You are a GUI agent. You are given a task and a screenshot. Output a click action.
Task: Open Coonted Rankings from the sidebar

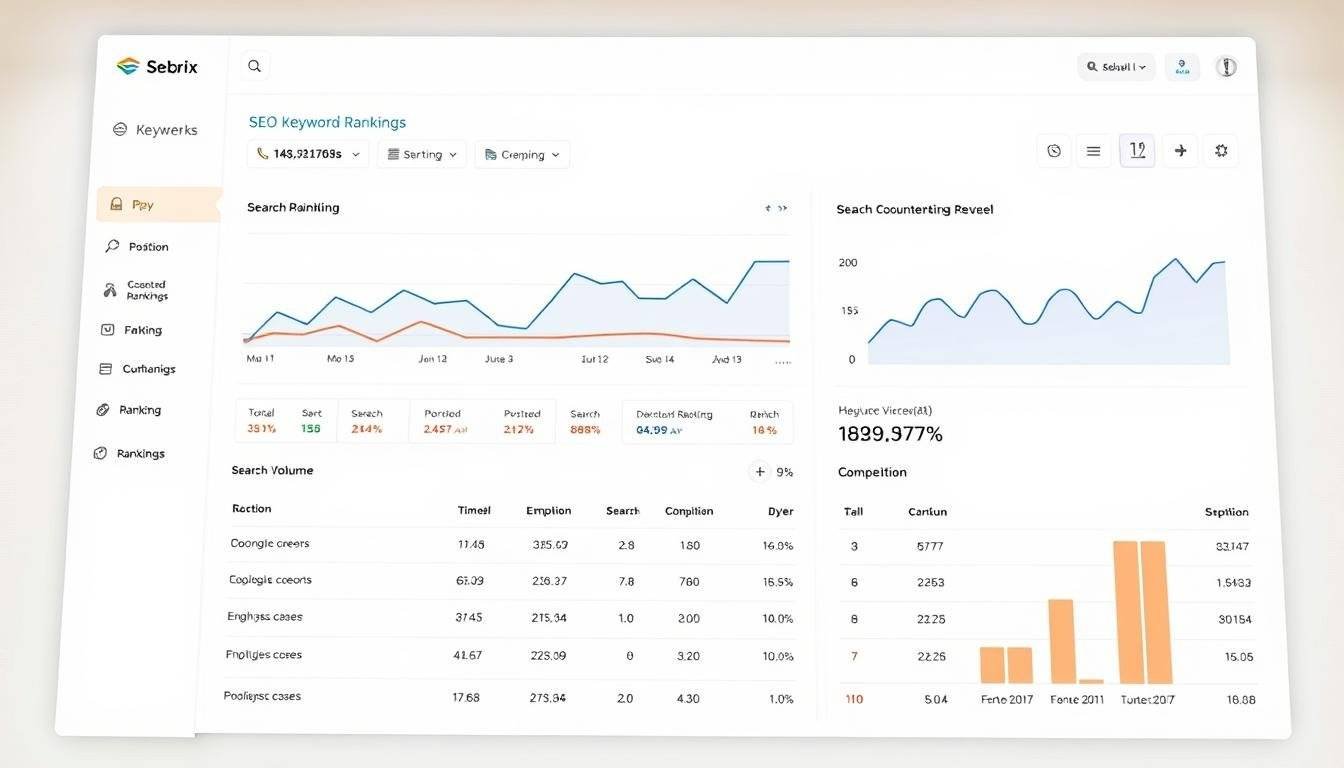[145, 289]
